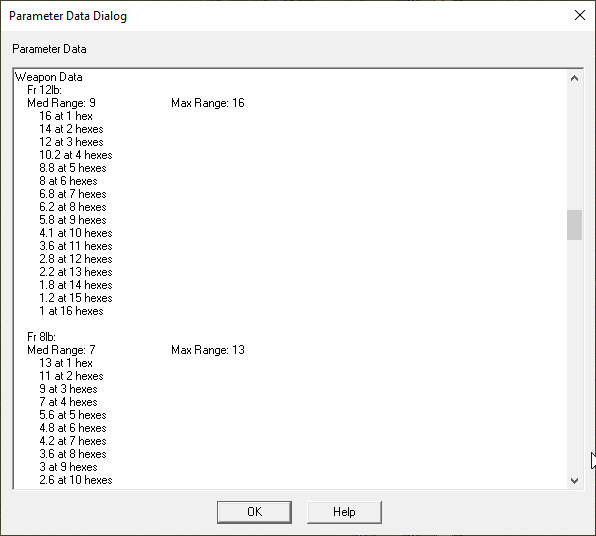Viewport: 596px width, 536px height.
Task: Click the vertical scrollbar thumb
Action: click(574, 225)
